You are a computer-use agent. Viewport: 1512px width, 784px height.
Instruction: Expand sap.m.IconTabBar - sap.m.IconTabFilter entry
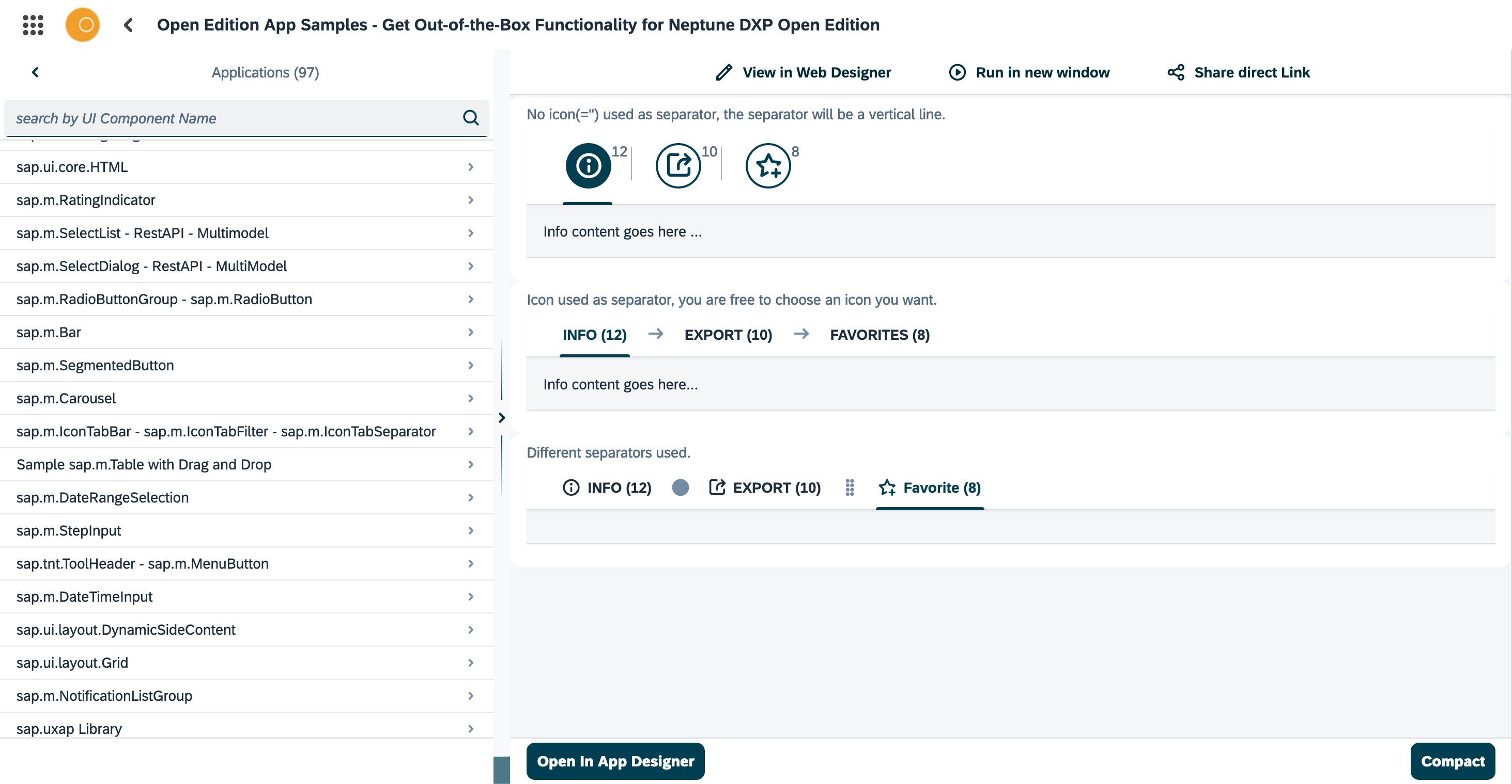point(471,431)
